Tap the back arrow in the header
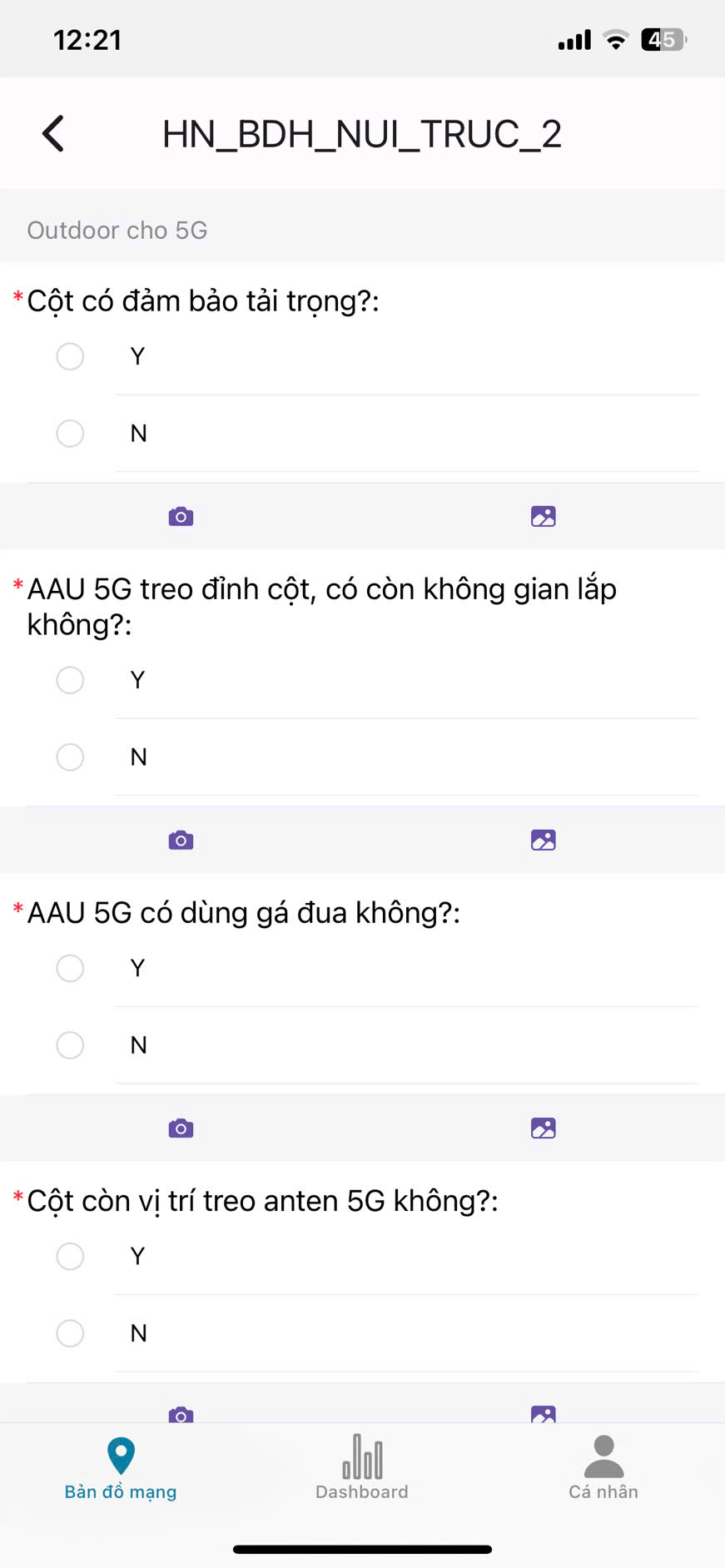 53,134
